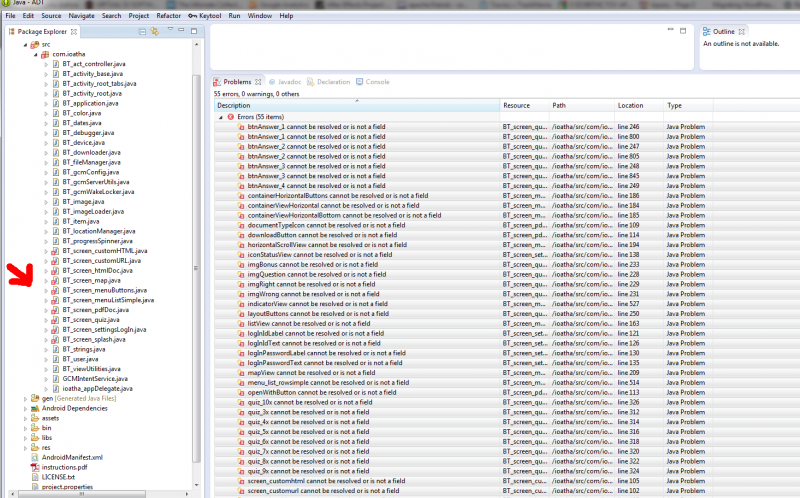Collapse the com.ioatha package
Viewport: 800px width, 498px height.
point(35,54)
